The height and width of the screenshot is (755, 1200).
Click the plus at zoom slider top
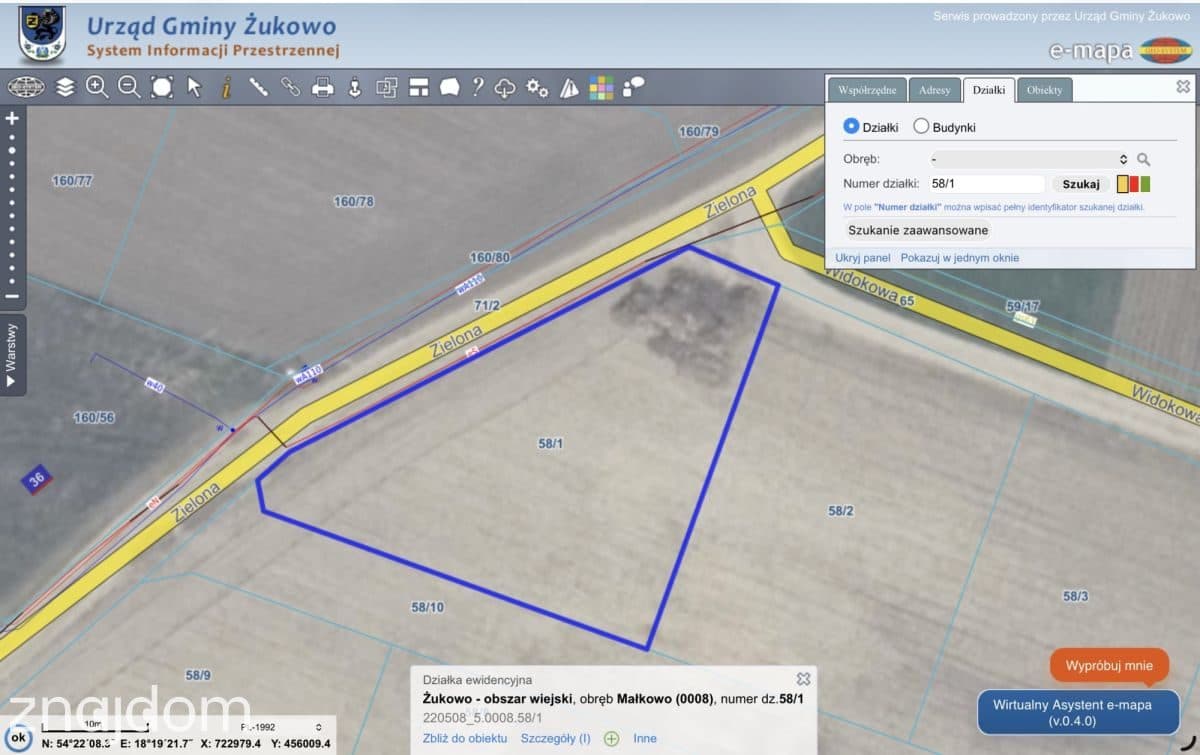pyautogui.click(x=12, y=118)
